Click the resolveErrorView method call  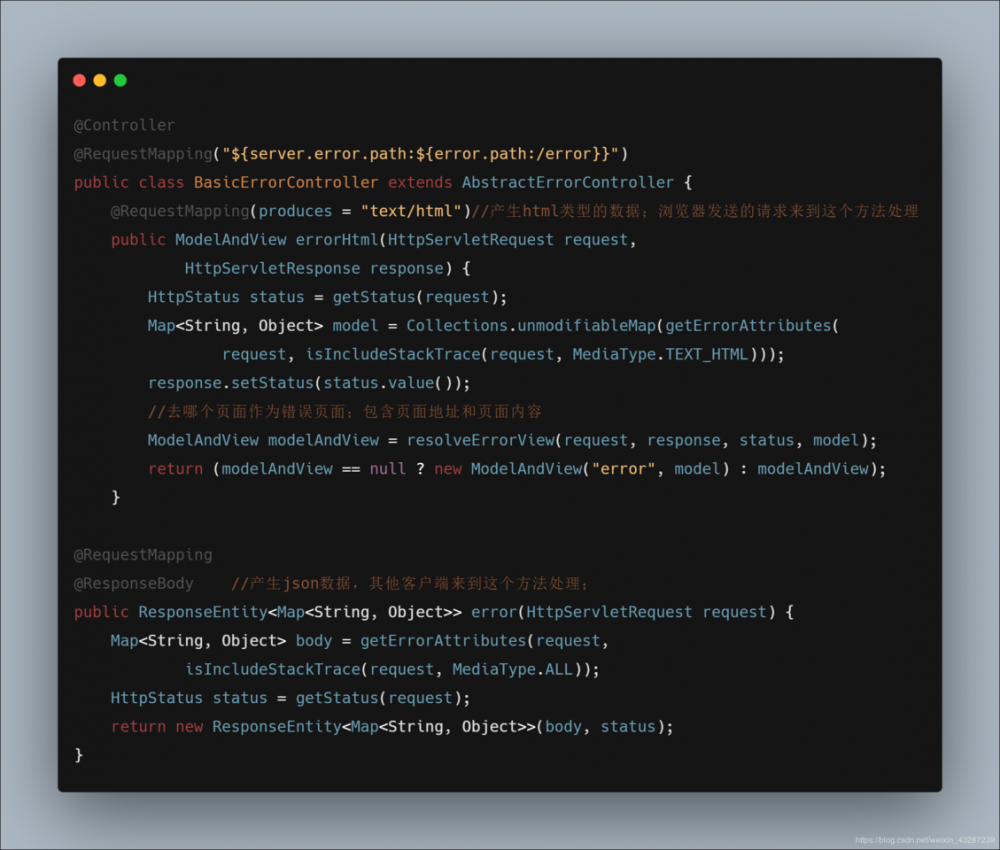pyautogui.click(x=481, y=440)
